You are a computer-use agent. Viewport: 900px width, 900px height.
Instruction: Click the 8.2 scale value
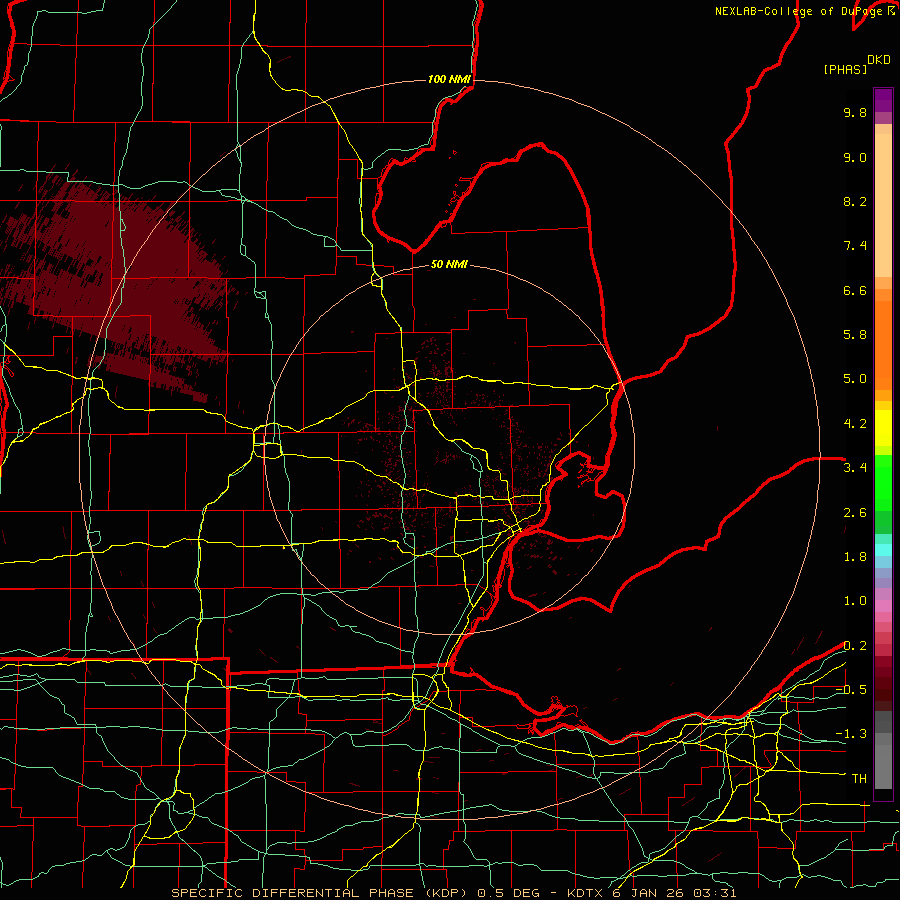[855, 201]
